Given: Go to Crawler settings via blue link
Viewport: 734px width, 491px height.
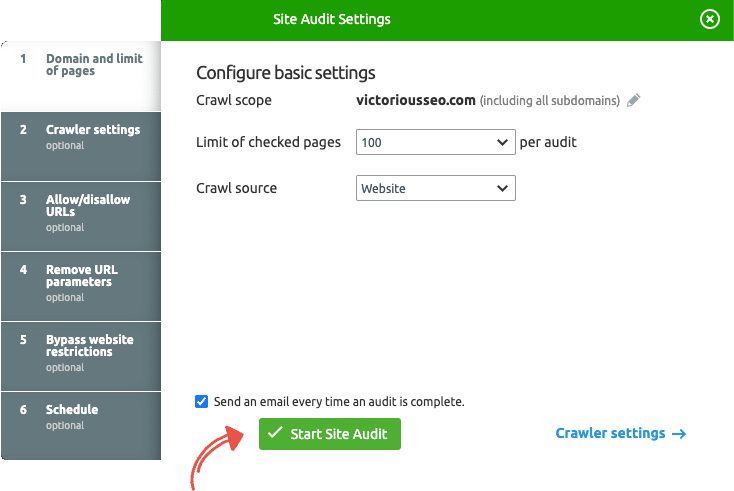Looking at the screenshot, I should coord(621,433).
